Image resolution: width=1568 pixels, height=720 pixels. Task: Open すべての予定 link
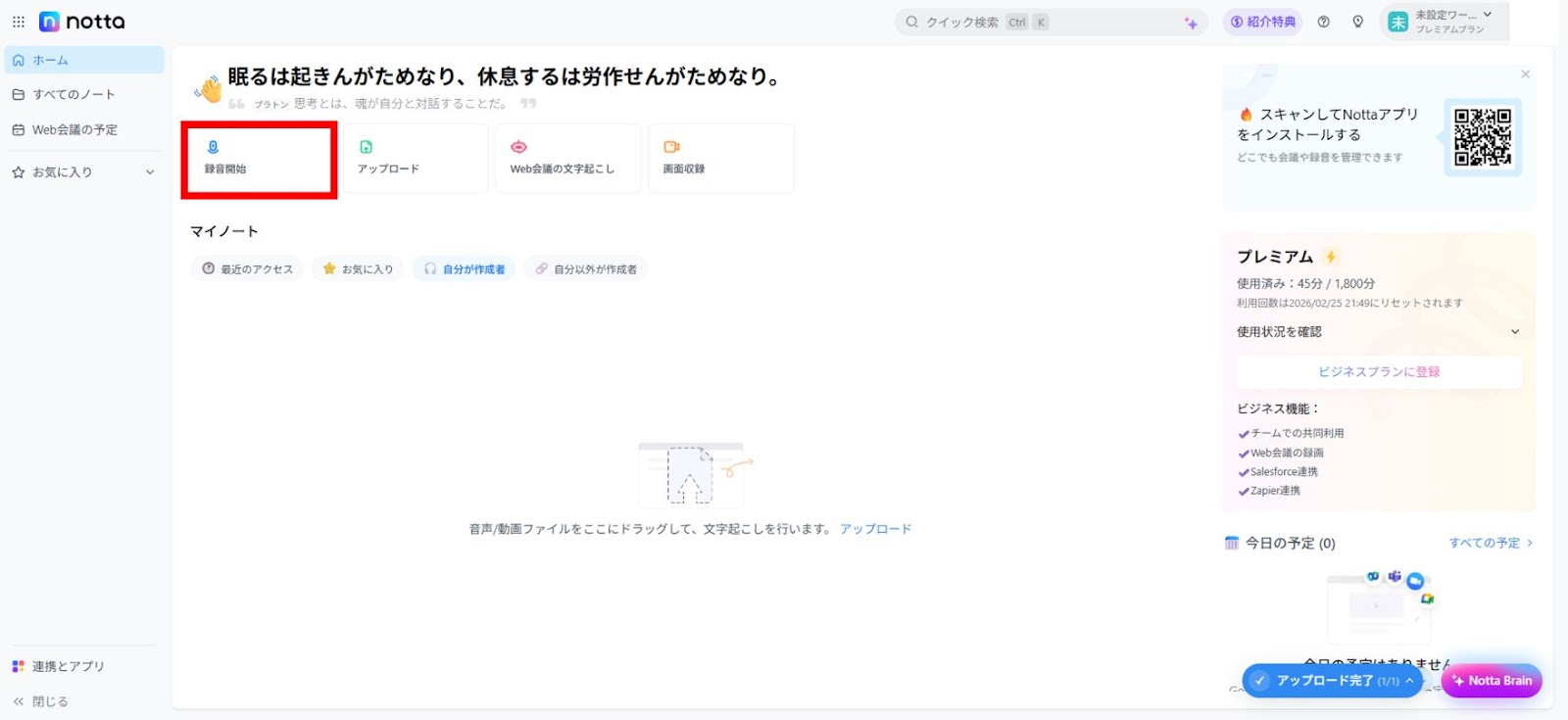click(1491, 543)
